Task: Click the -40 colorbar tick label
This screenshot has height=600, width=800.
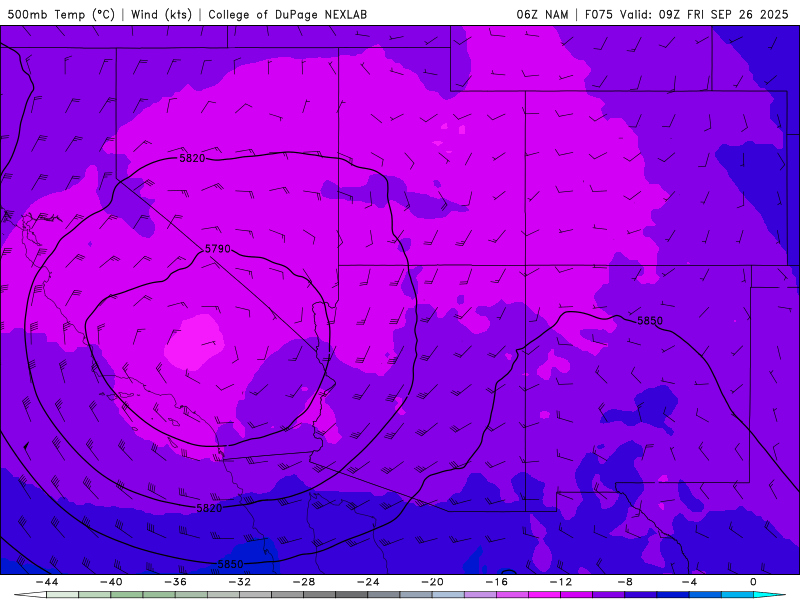Action: [x=111, y=582]
